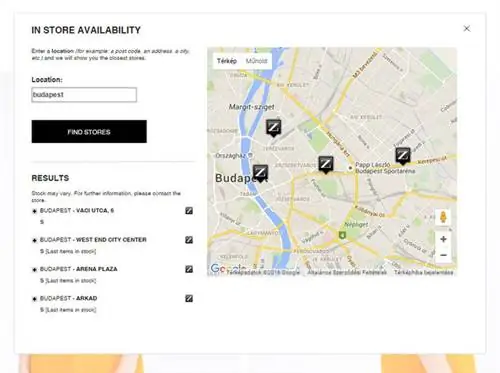Open Budapest - Arena Plaza store result
Image resolution: width=500 pixels, height=373 pixels.
(78, 269)
